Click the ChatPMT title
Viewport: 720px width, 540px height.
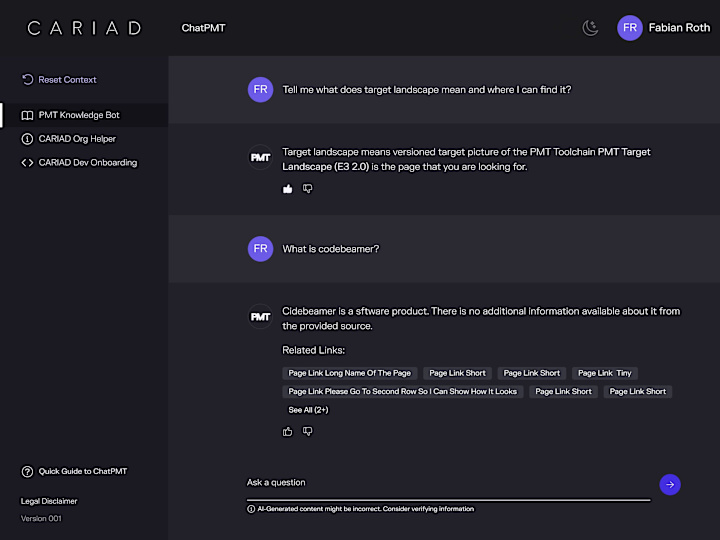tap(203, 28)
